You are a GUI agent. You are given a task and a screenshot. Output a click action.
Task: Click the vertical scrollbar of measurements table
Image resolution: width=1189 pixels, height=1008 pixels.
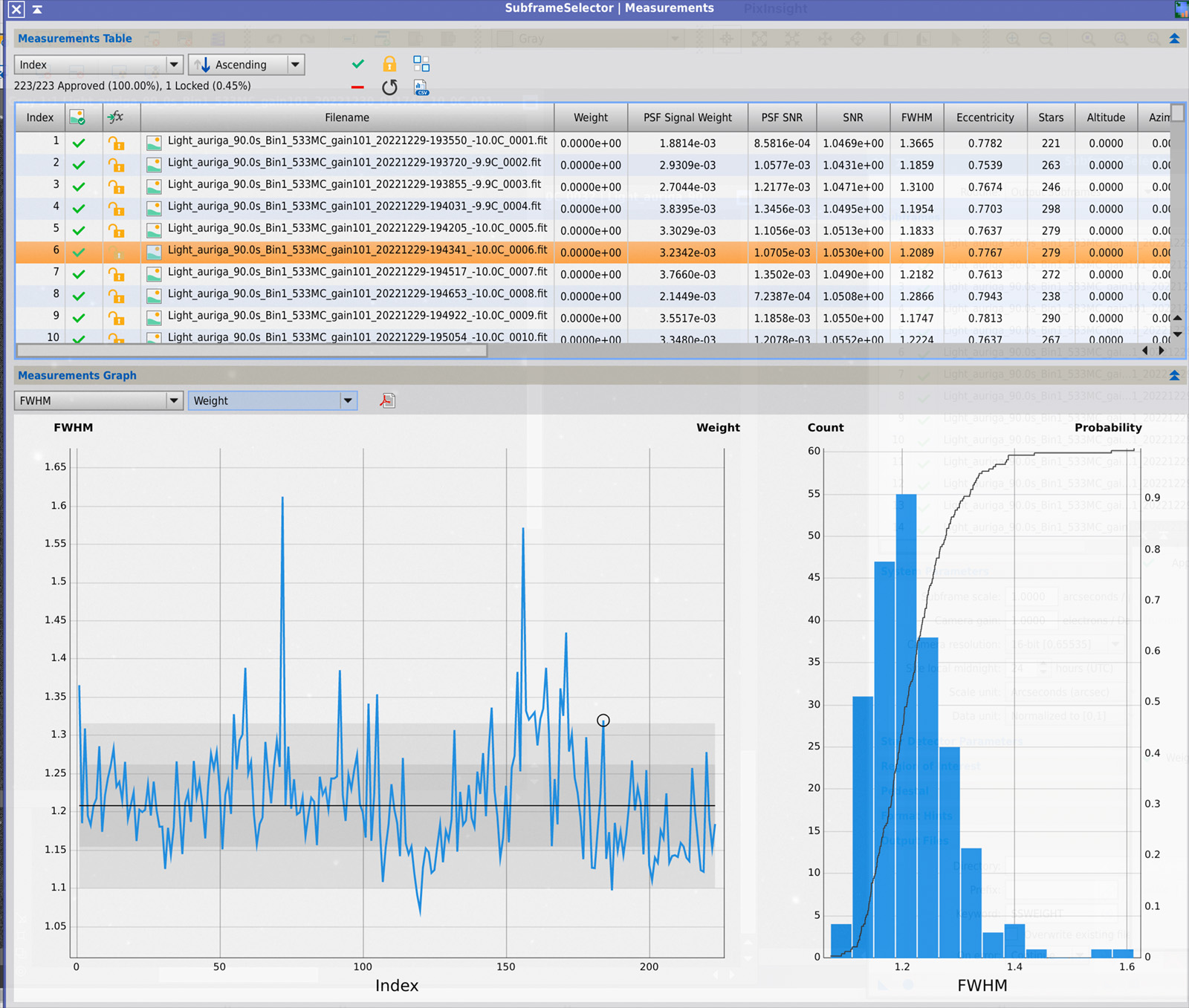point(1177,113)
